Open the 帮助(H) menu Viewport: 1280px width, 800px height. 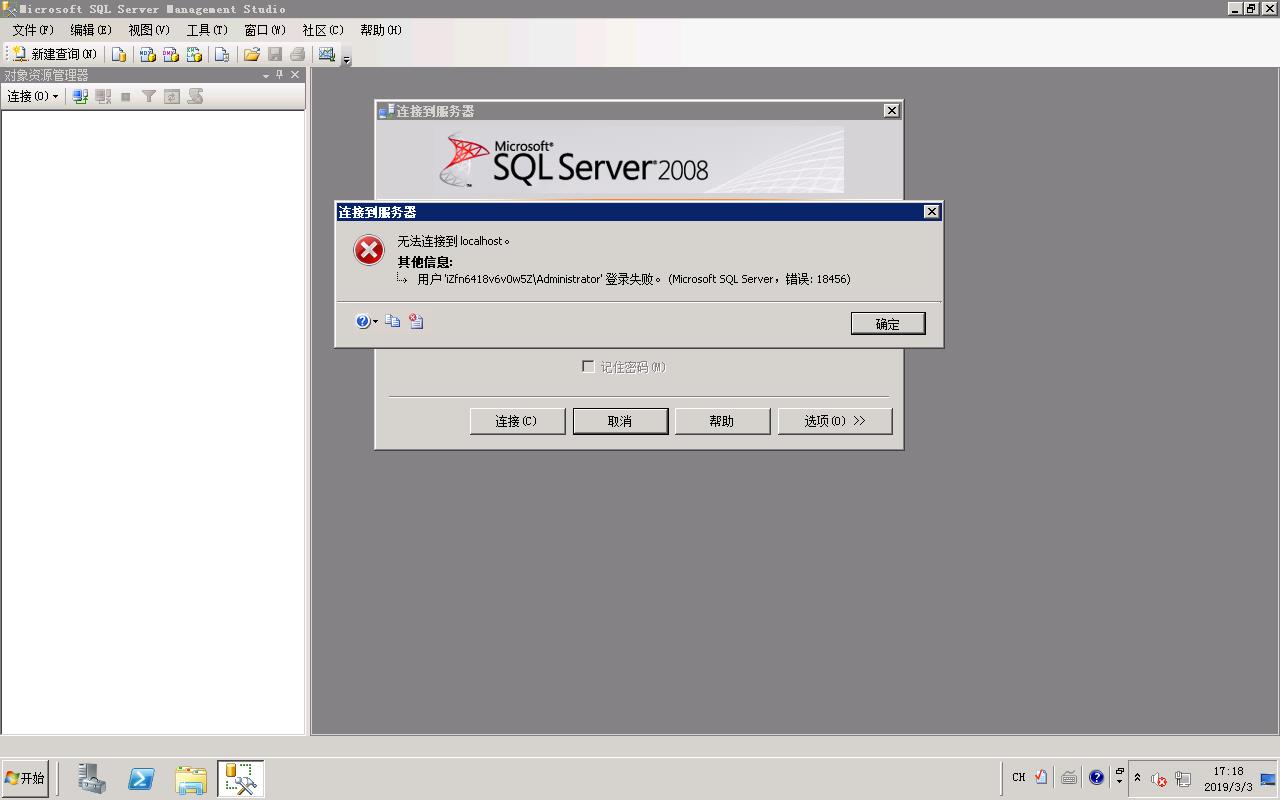[380, 30]
